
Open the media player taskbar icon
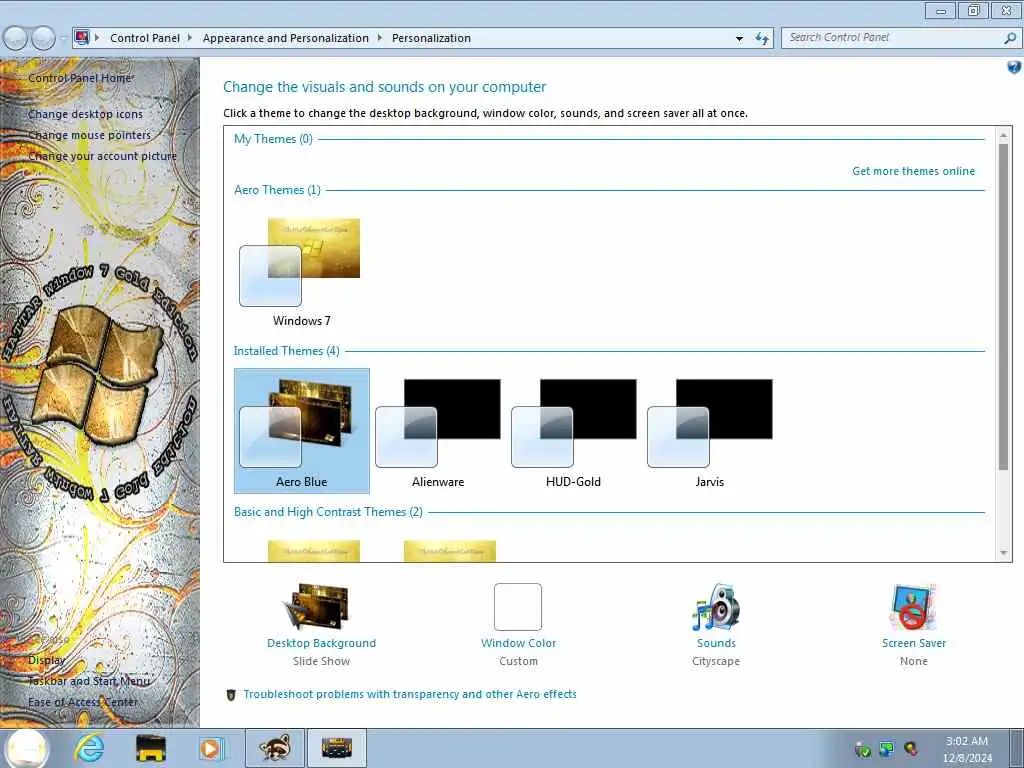click(x=211, y=748)
